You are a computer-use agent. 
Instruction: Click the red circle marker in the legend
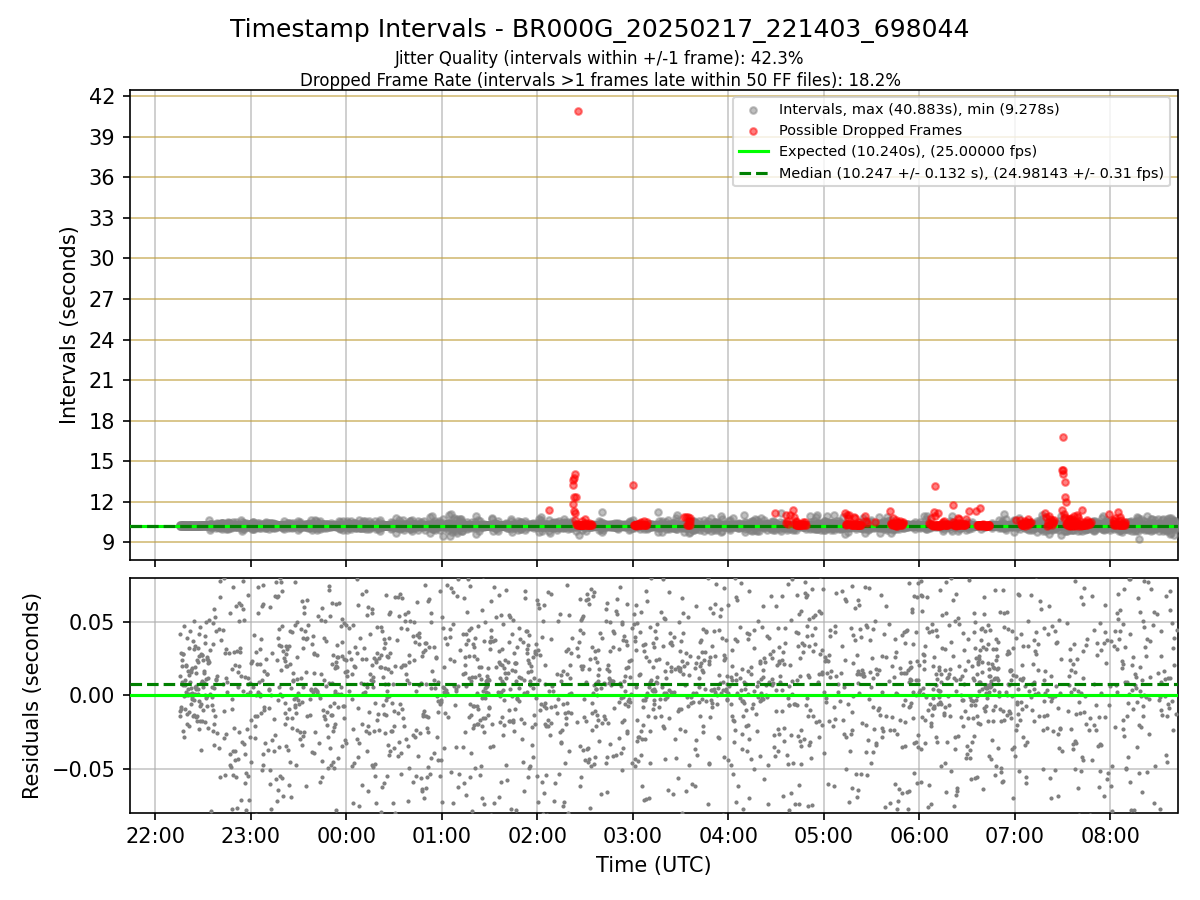(x=754, y=131)
